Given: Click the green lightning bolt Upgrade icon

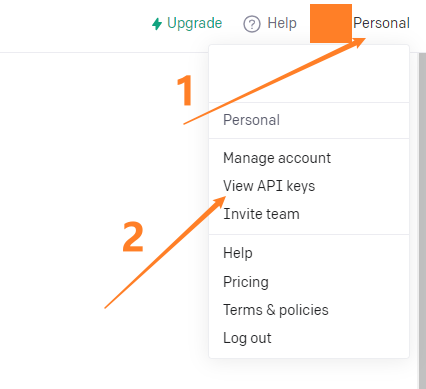Looking at the screenshot, I should 157,24.
